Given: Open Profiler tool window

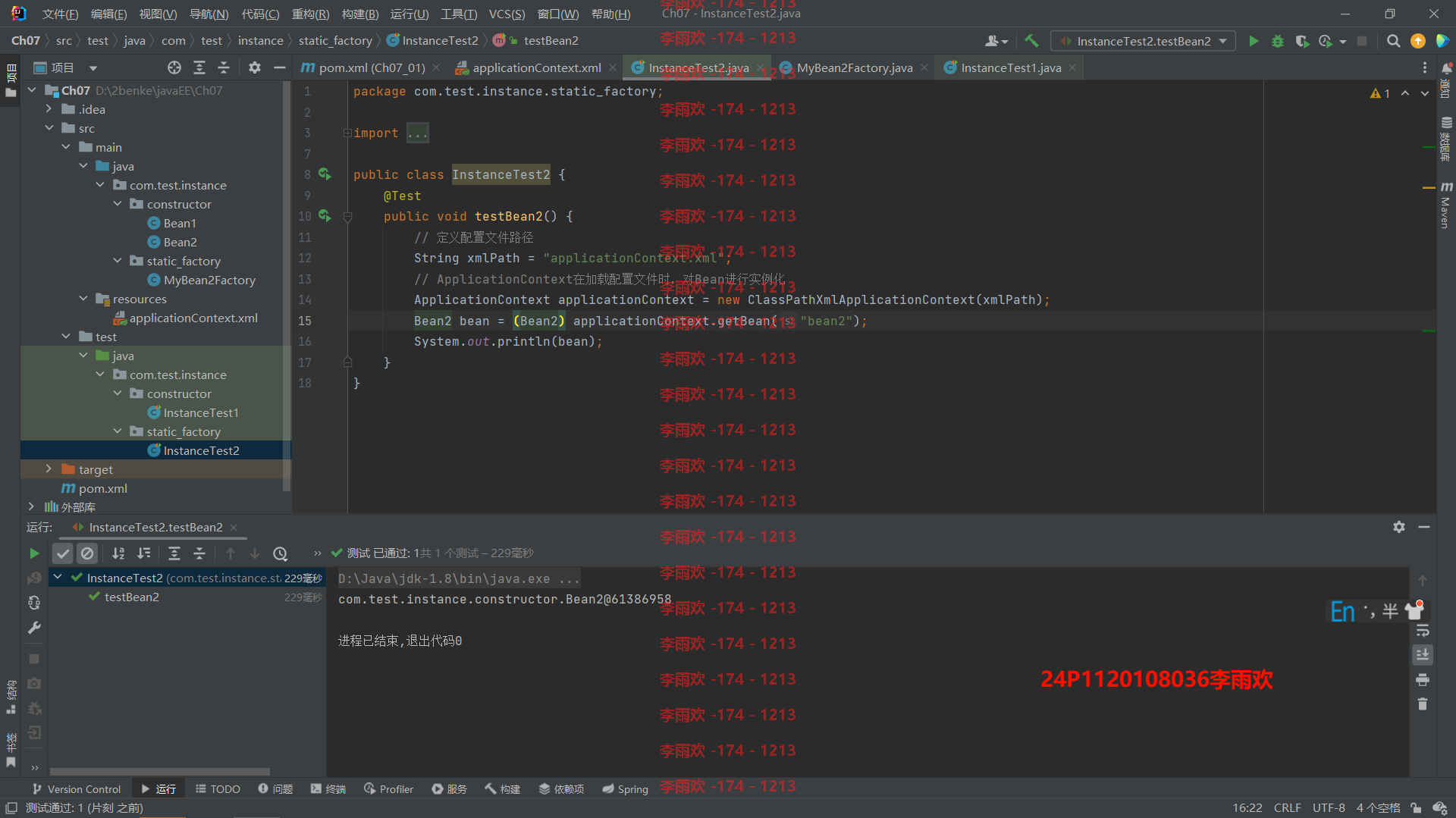Looking at the screenshot, I should (389, 789).
